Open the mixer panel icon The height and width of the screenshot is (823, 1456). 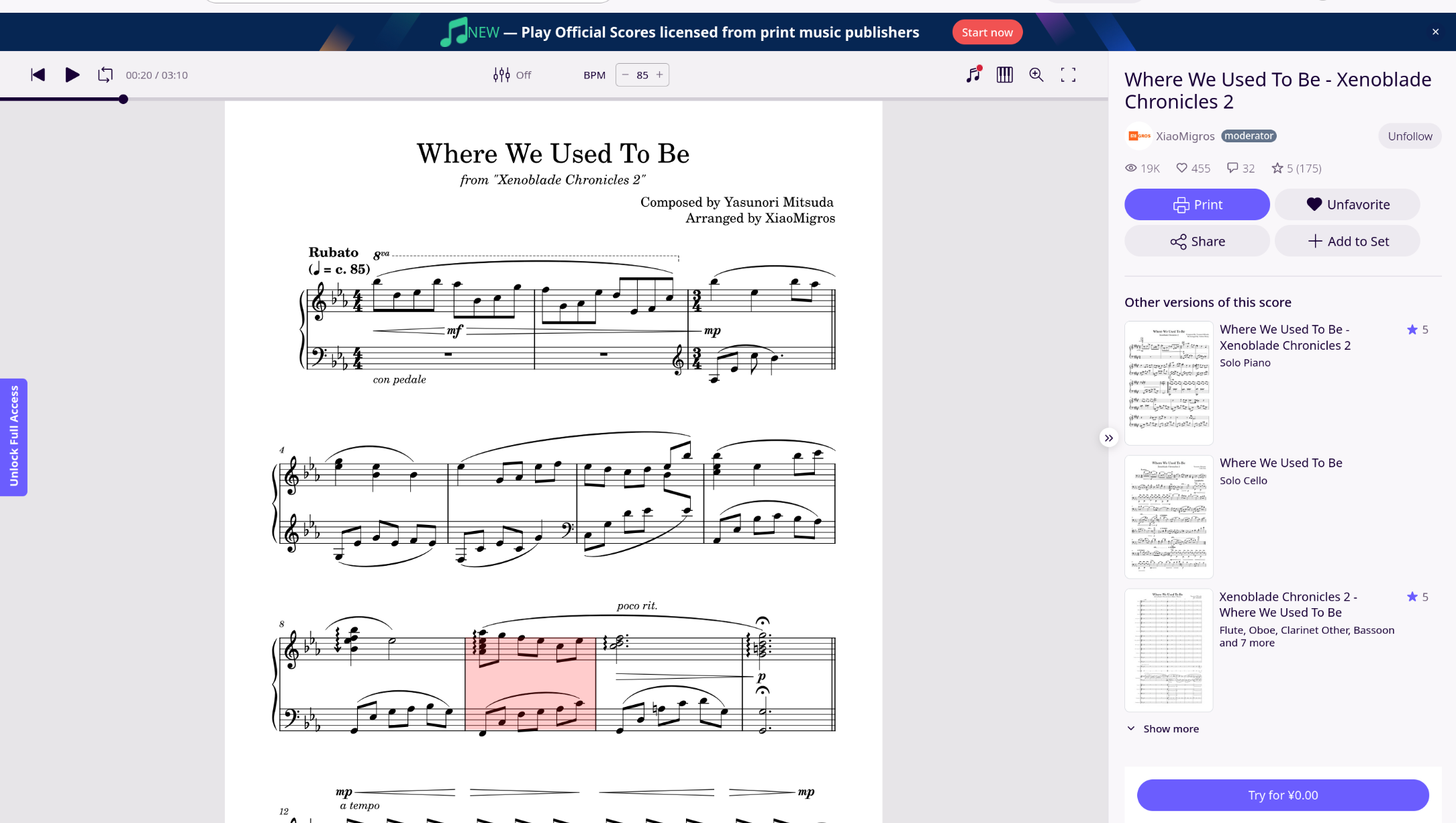point(501,75)
